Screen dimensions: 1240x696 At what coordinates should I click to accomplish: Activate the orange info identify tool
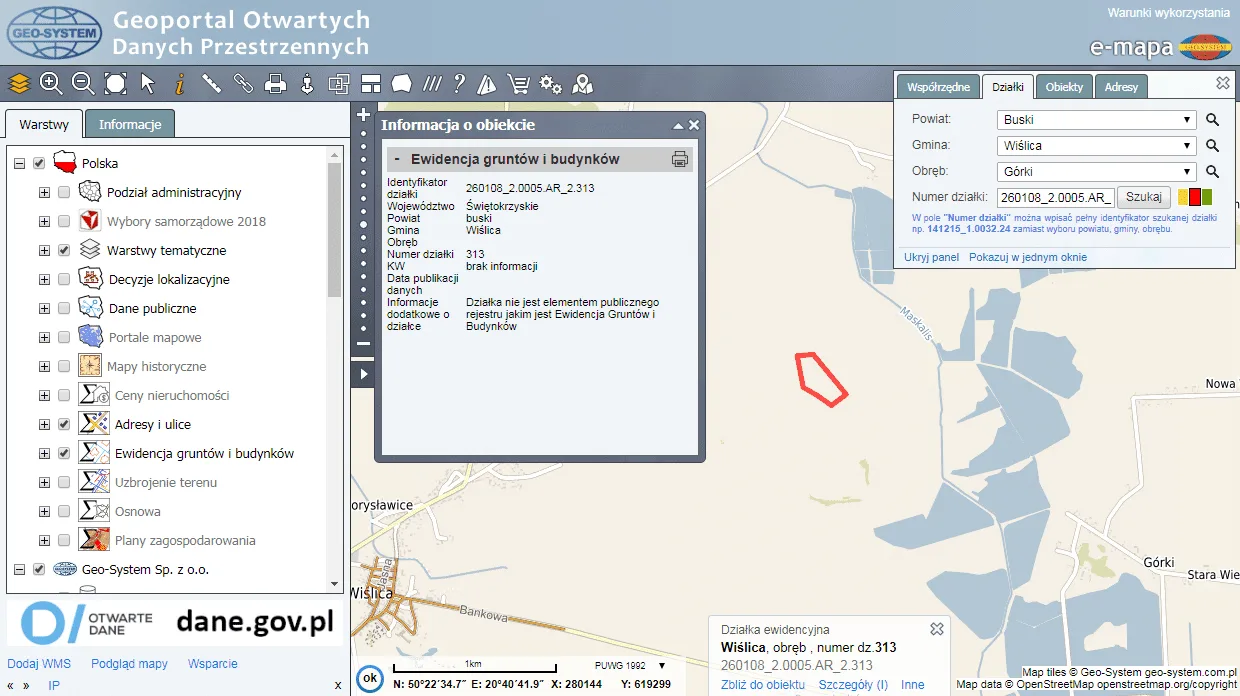pos(180,84)
